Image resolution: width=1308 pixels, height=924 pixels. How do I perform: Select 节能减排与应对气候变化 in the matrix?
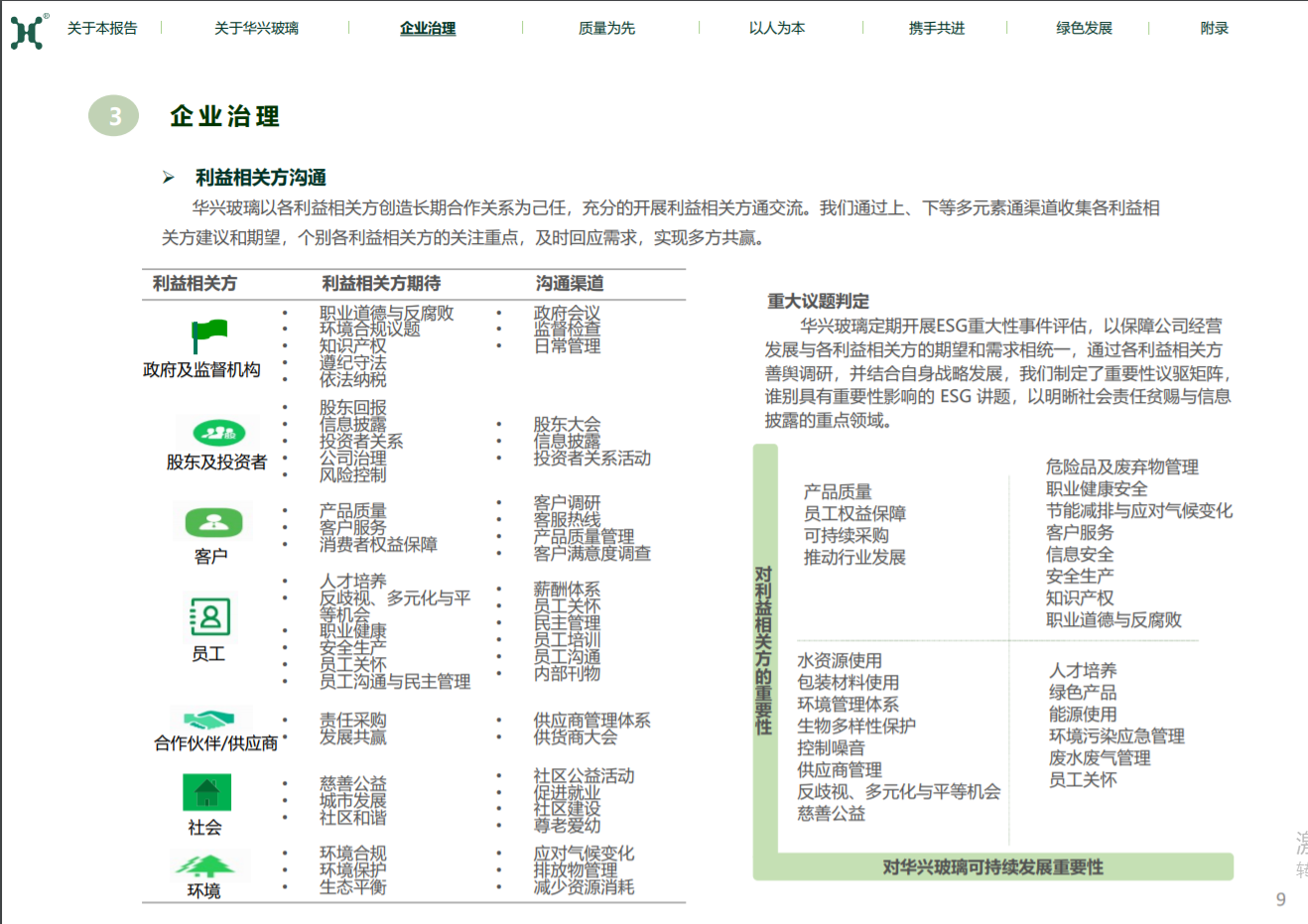pyautogui.click(x=1139, y=510)
